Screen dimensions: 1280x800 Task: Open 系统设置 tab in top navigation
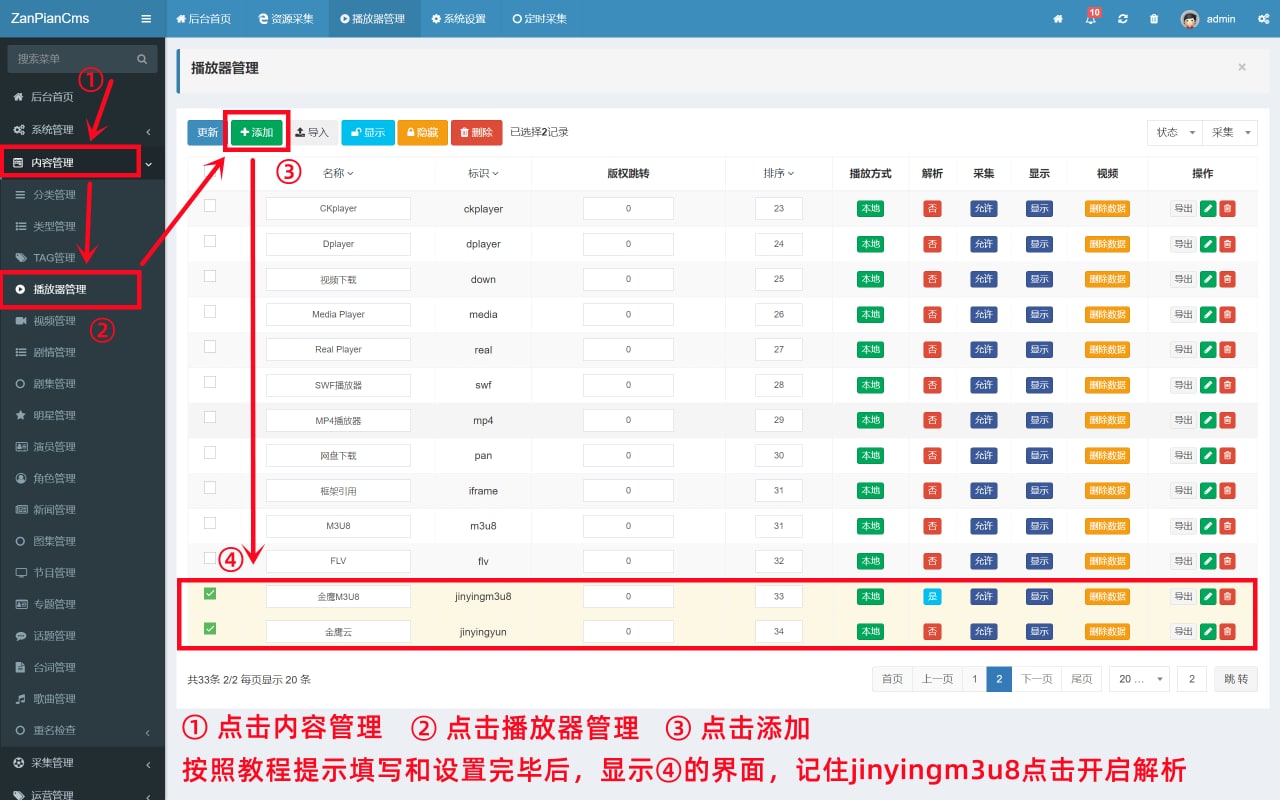458,19
